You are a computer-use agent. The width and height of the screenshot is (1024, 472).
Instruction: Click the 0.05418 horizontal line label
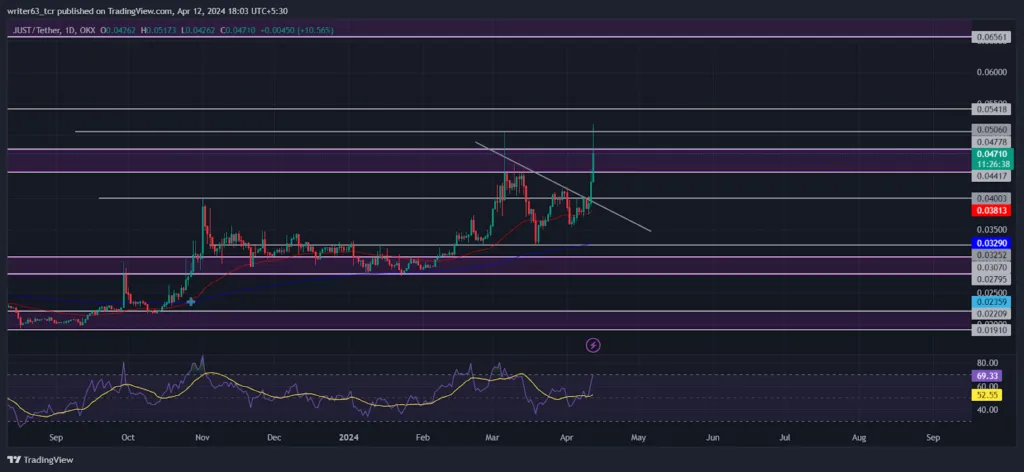(x=992, y=109)
